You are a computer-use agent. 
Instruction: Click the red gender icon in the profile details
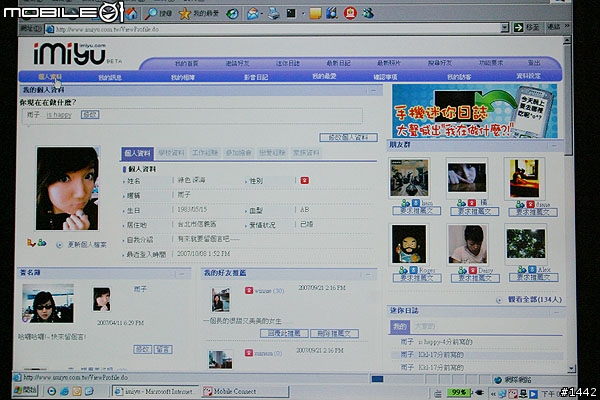305,180
